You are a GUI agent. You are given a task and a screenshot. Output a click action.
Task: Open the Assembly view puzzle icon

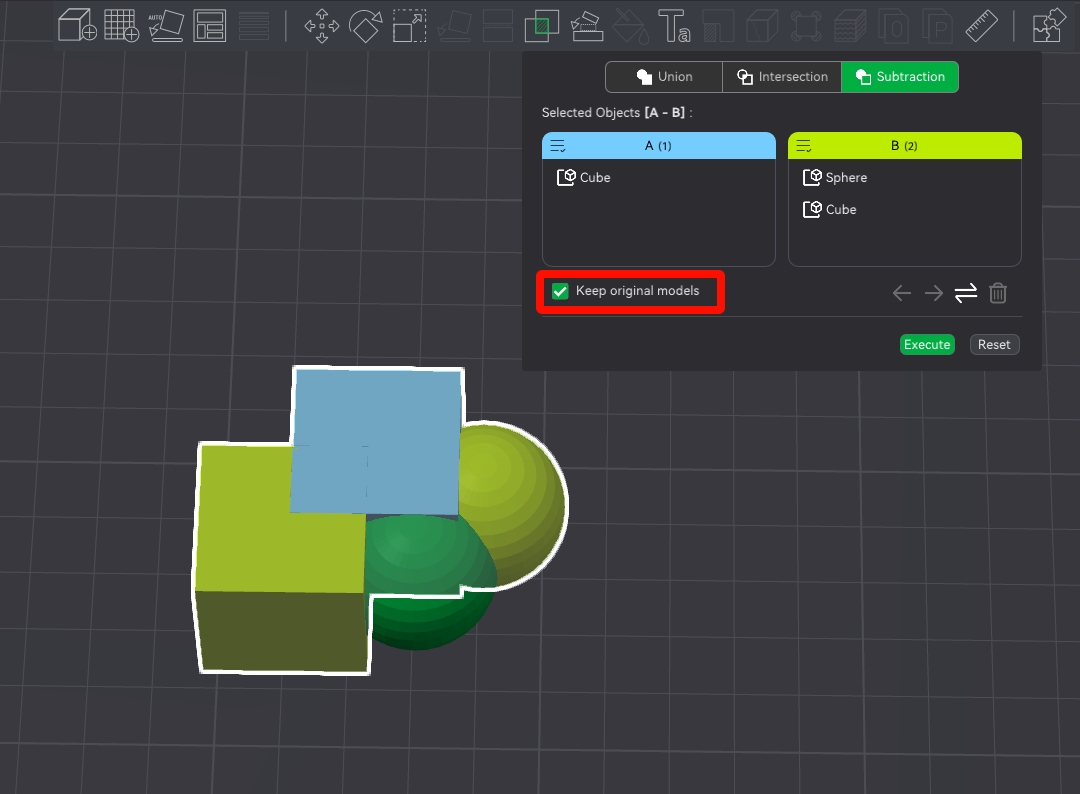coord(1049,25)
